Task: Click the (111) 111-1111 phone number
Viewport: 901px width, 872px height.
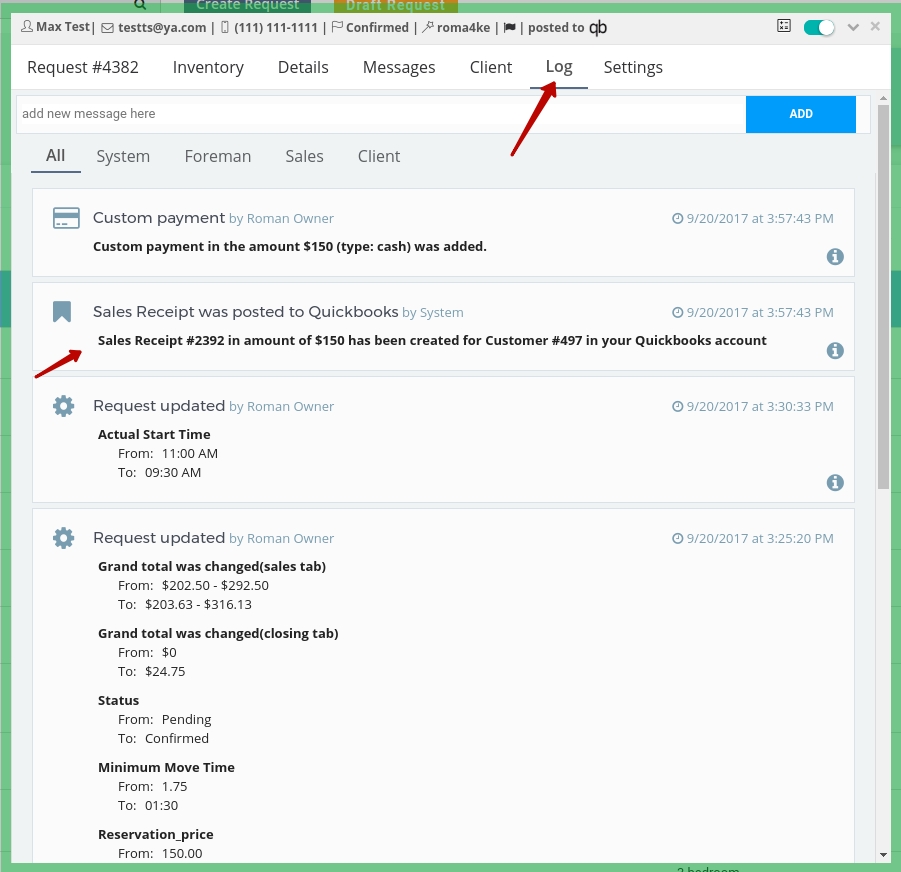Action: pyautogui.click(x=276, y=28)
